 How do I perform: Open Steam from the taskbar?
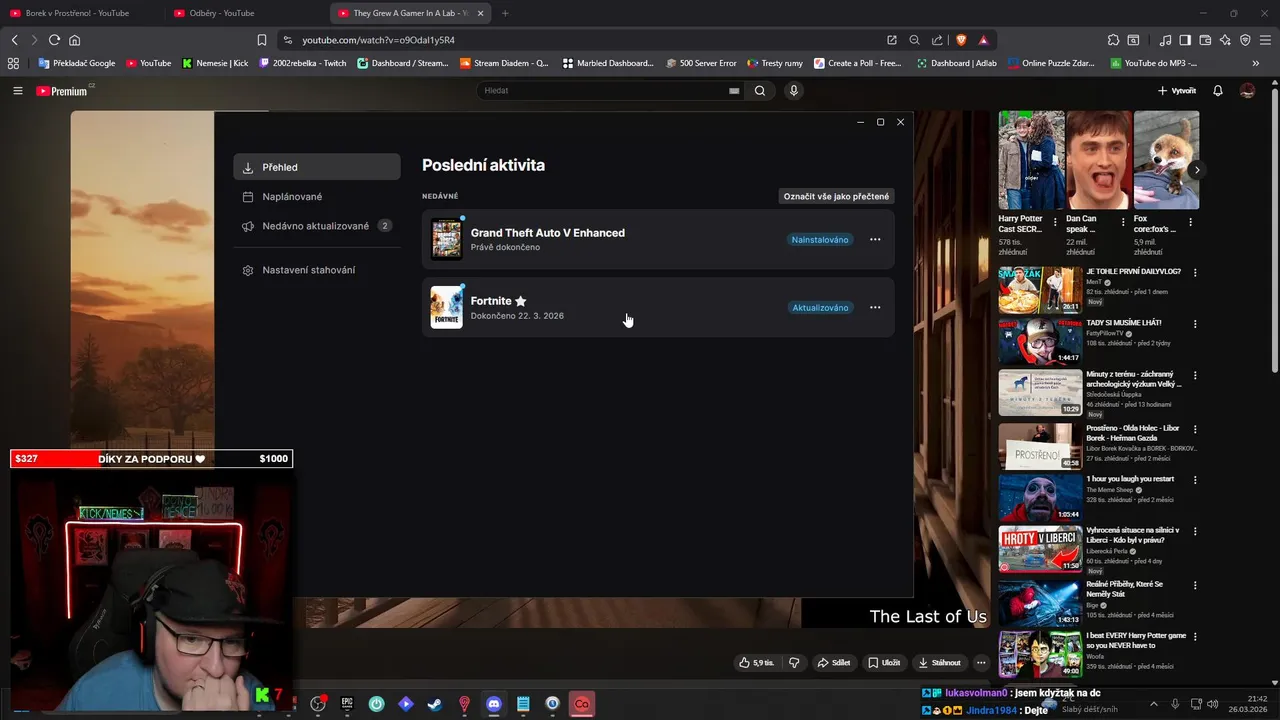[x=434, y=704]
